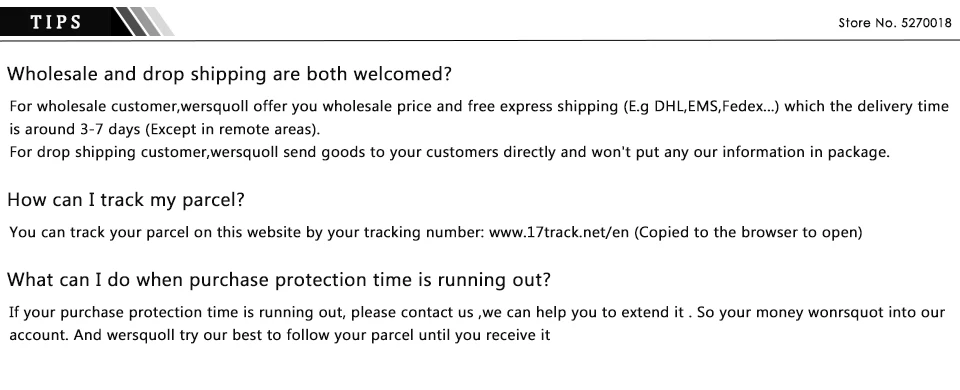The width and height of the screenshot is (960, 390).
Task: Click the TIPS banner label
Action: [x=56, y=23]
